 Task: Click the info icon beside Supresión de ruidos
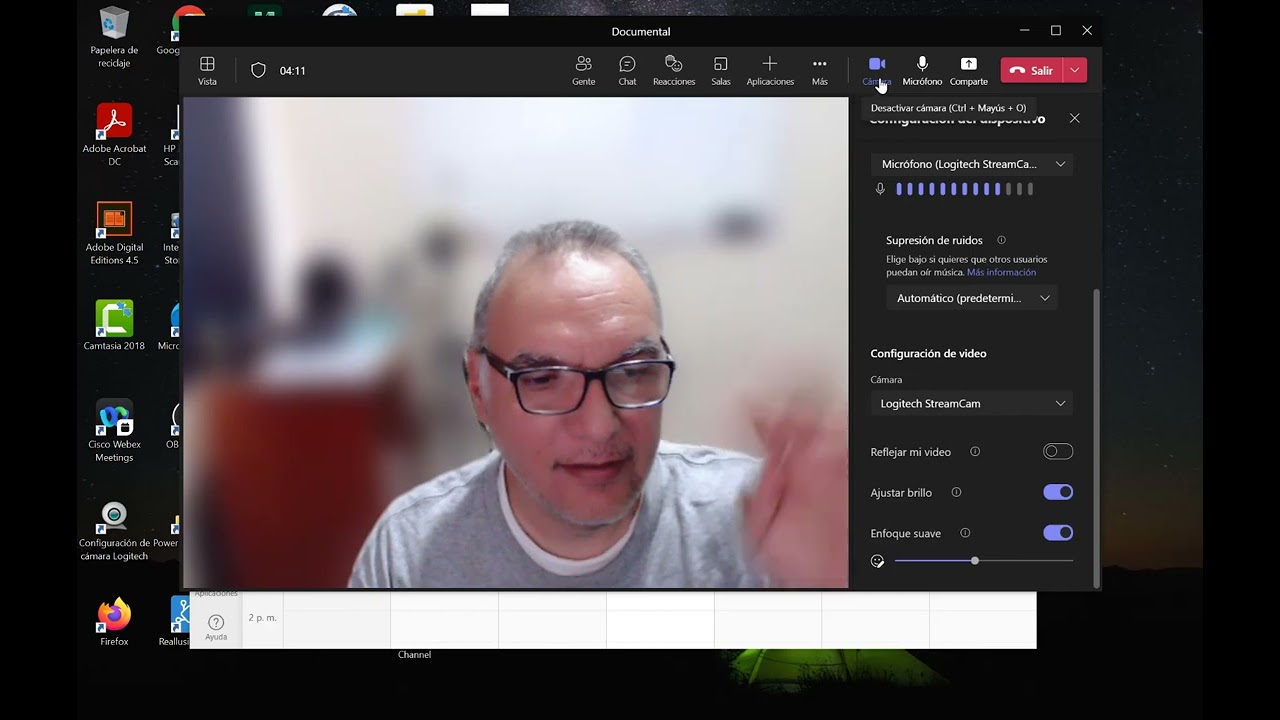[1001, 240]
